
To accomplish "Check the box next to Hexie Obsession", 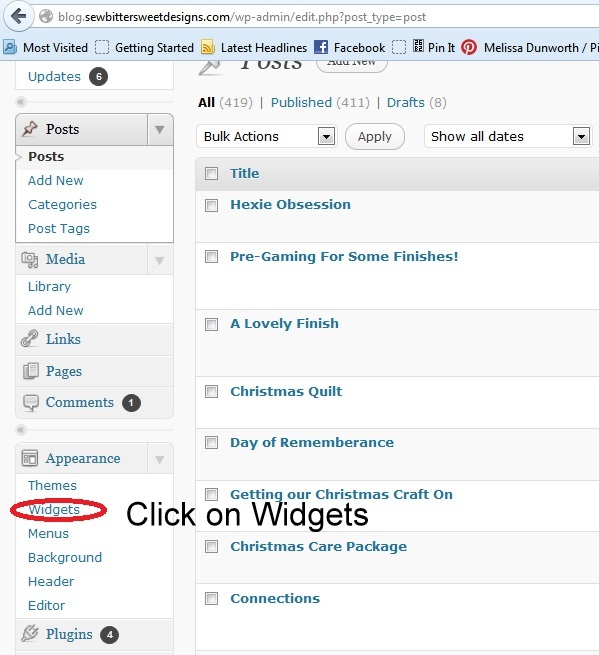I will click(x=211, y=205).
